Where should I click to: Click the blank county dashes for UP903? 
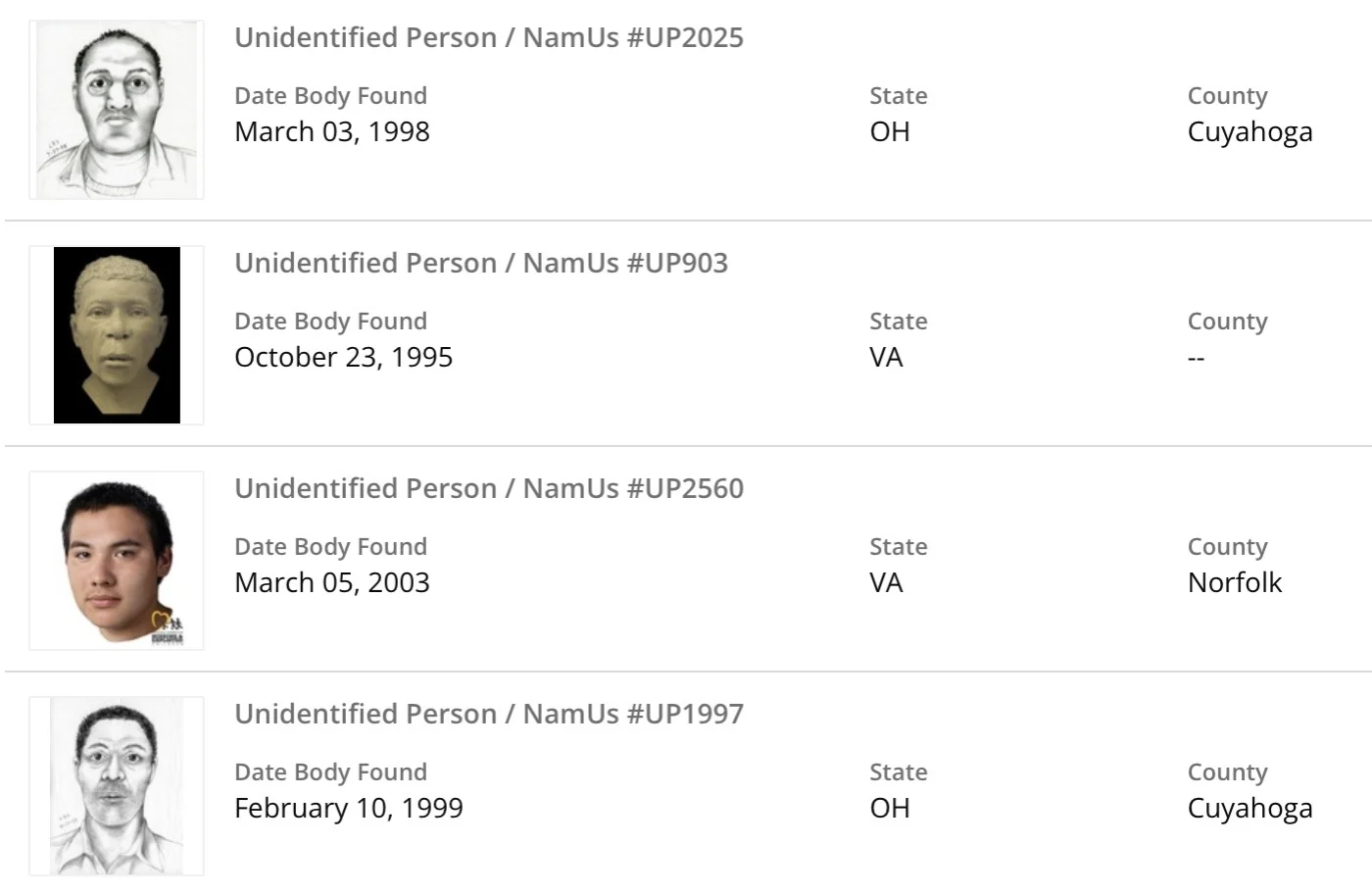[x=1196, y=358]
